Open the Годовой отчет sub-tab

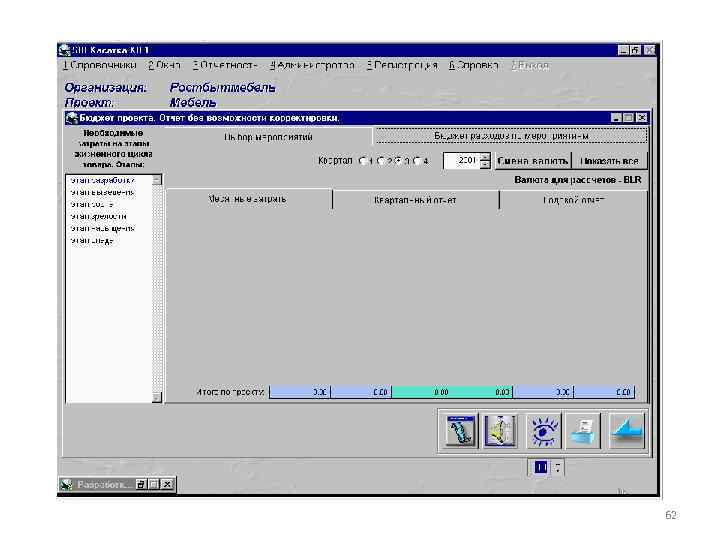574,200
